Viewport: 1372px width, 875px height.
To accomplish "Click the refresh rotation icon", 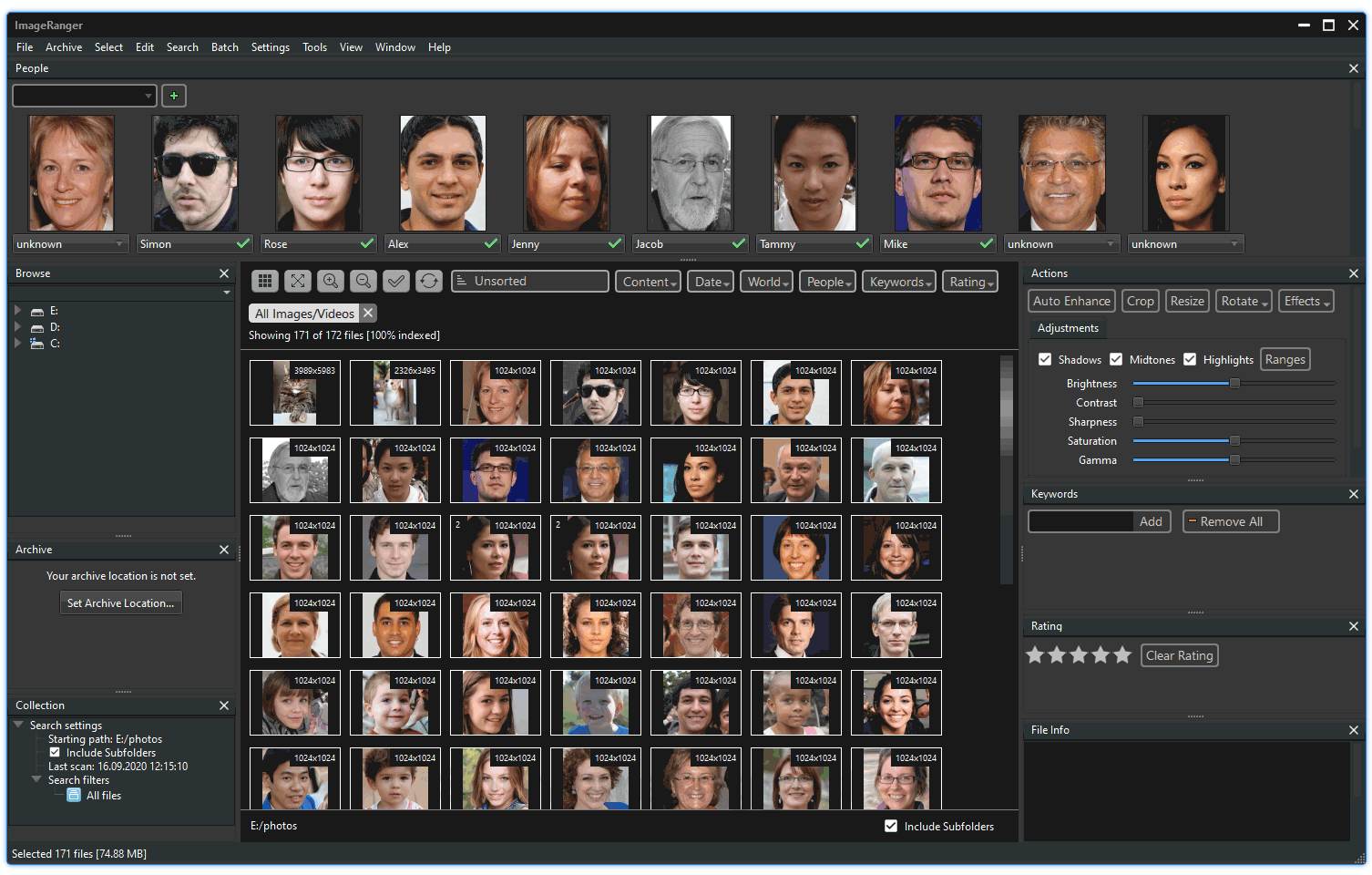I will click(x=428, y=281).
